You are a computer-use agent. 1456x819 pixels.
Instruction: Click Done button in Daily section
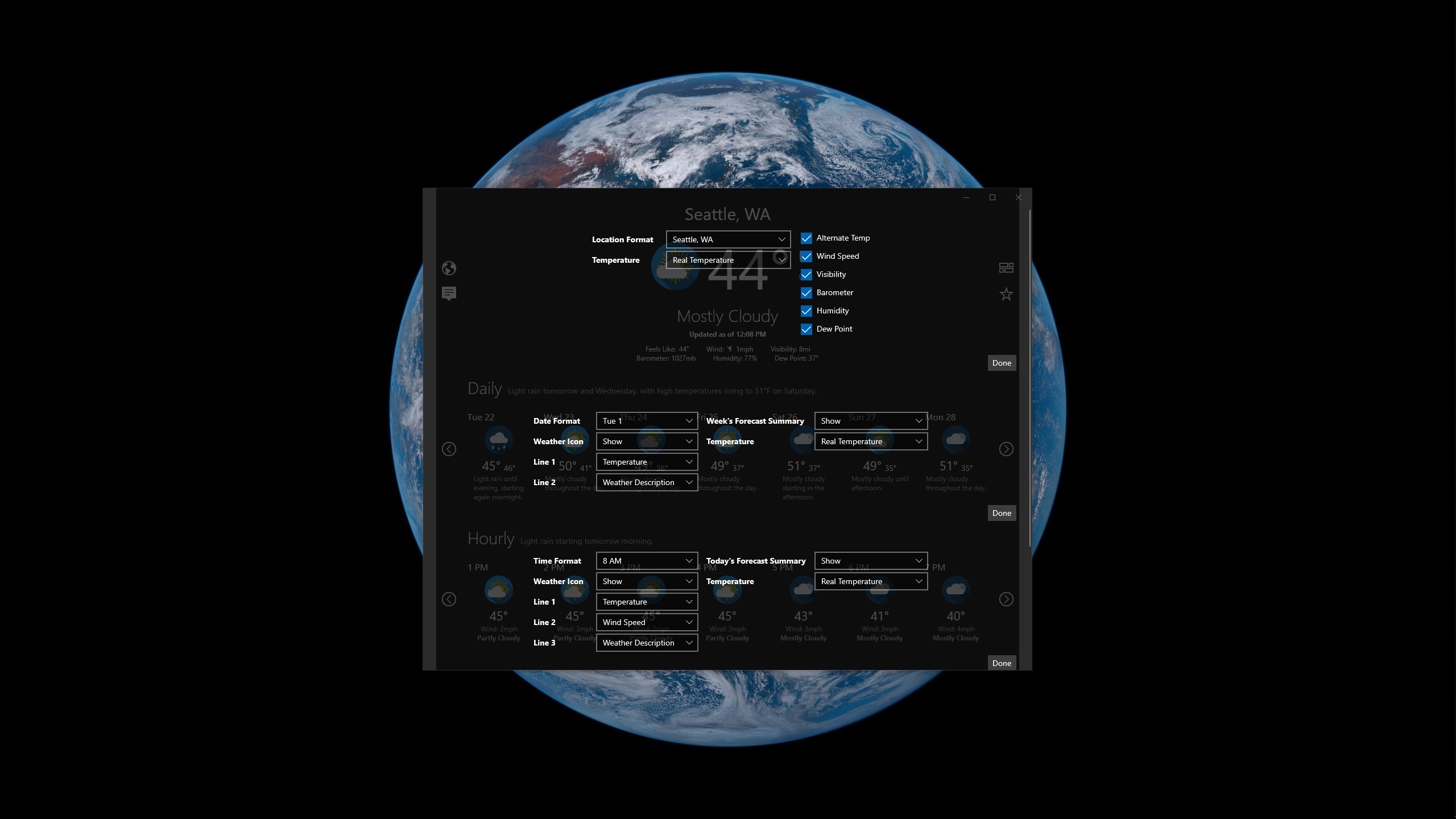click(1002, 513)
